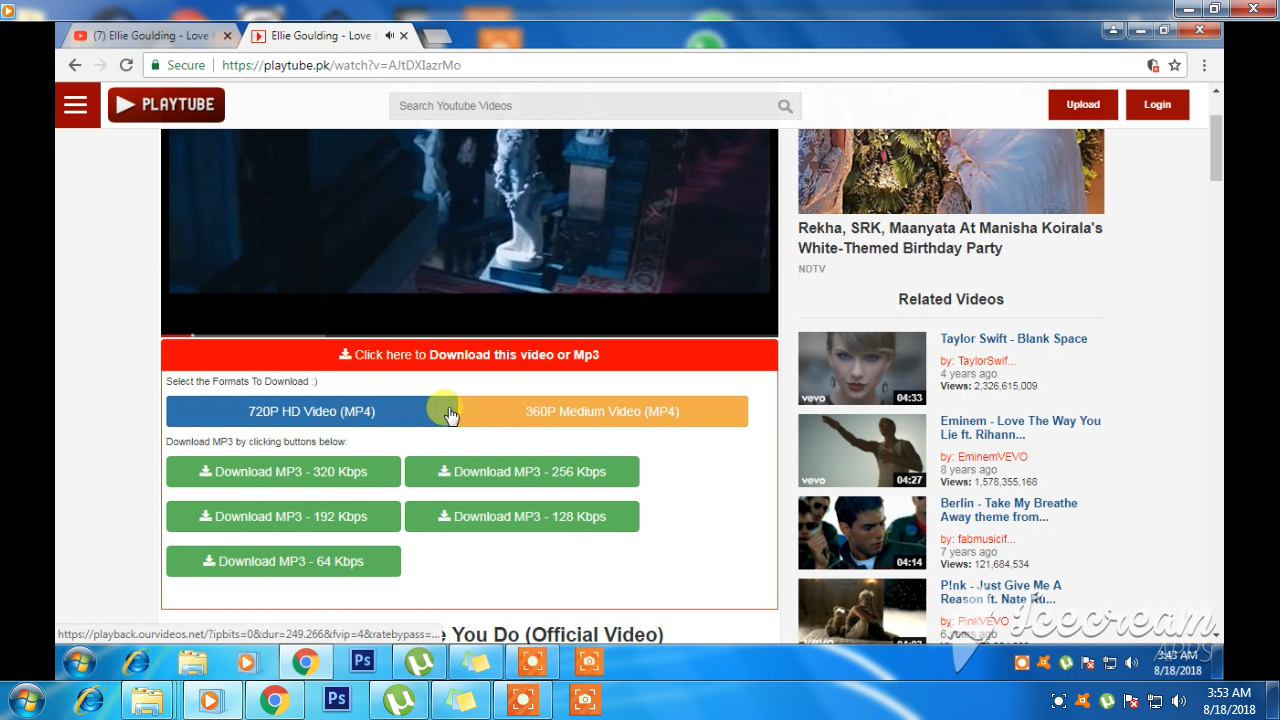Click the 3:53 AM taskbar clock
1280x720 pixels.
1230,700
